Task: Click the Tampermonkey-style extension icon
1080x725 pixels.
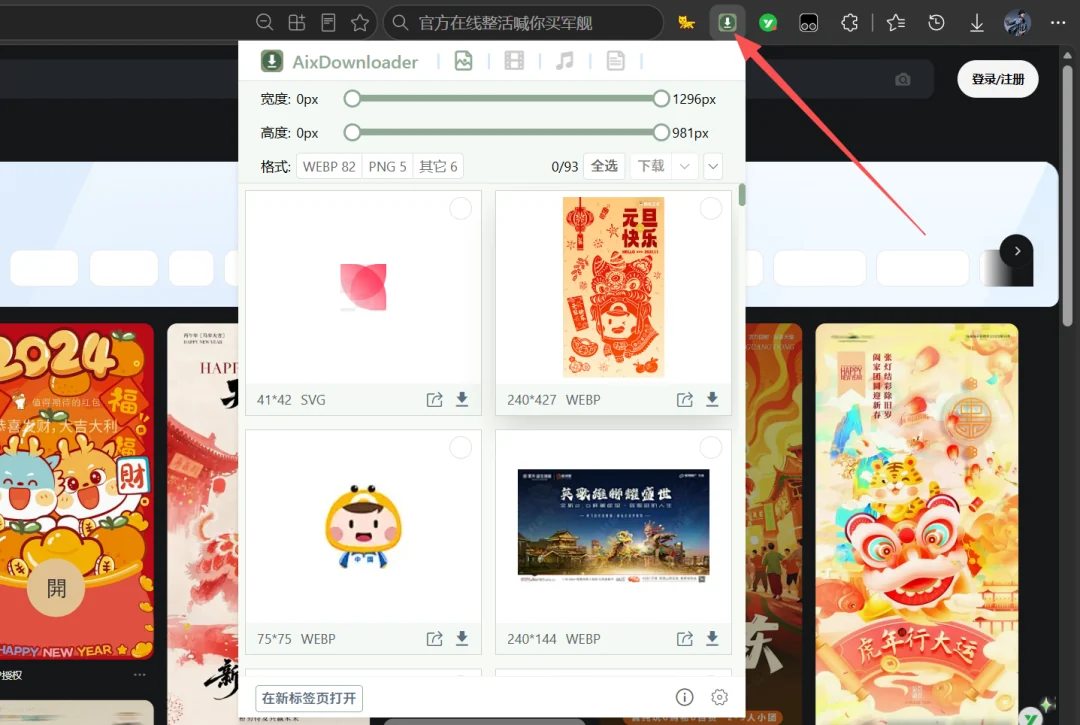Action: pos(808,23)
